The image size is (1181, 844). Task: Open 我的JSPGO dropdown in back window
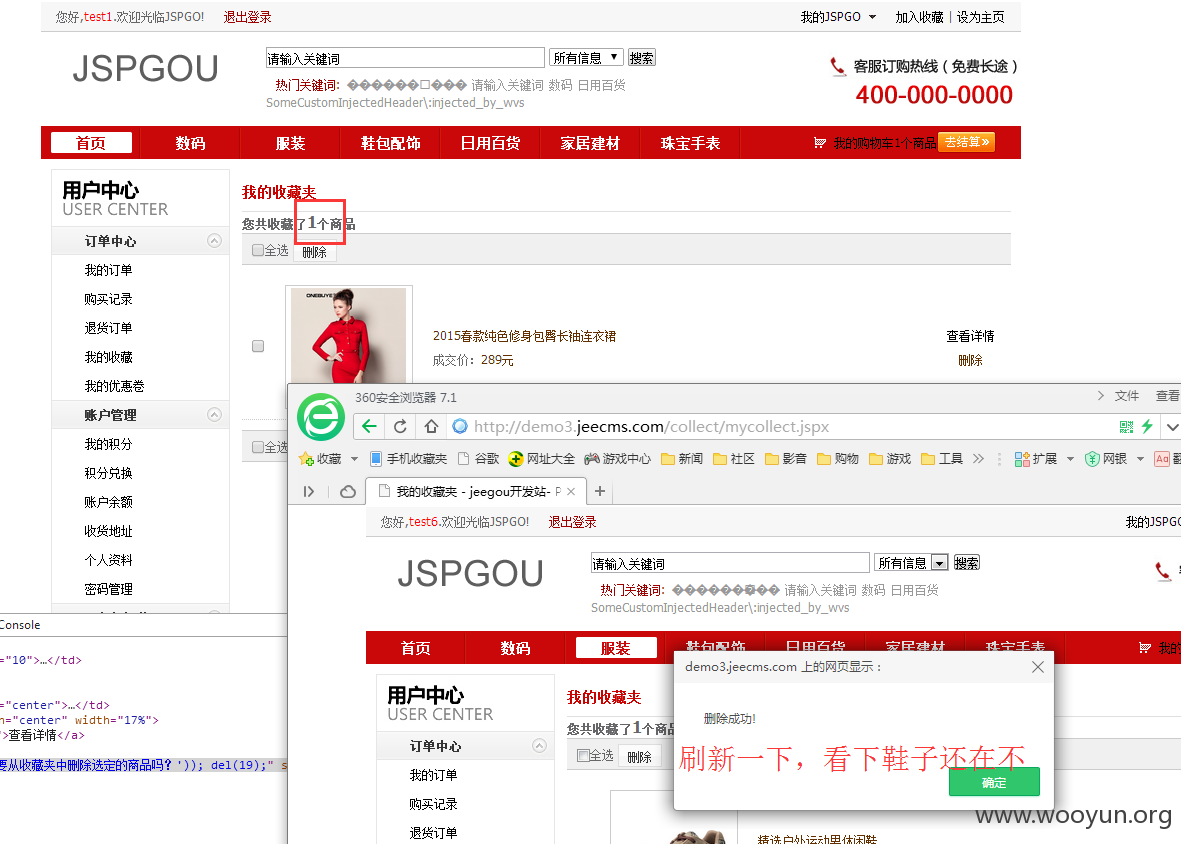pyautogui.click(x=838, y=17)
